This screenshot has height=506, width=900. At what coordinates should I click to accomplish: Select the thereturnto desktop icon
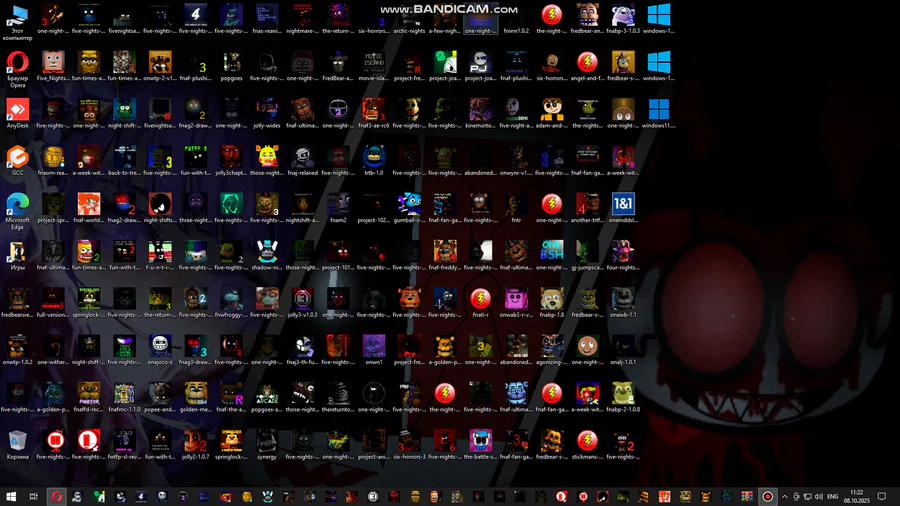(x=338, y=396)
